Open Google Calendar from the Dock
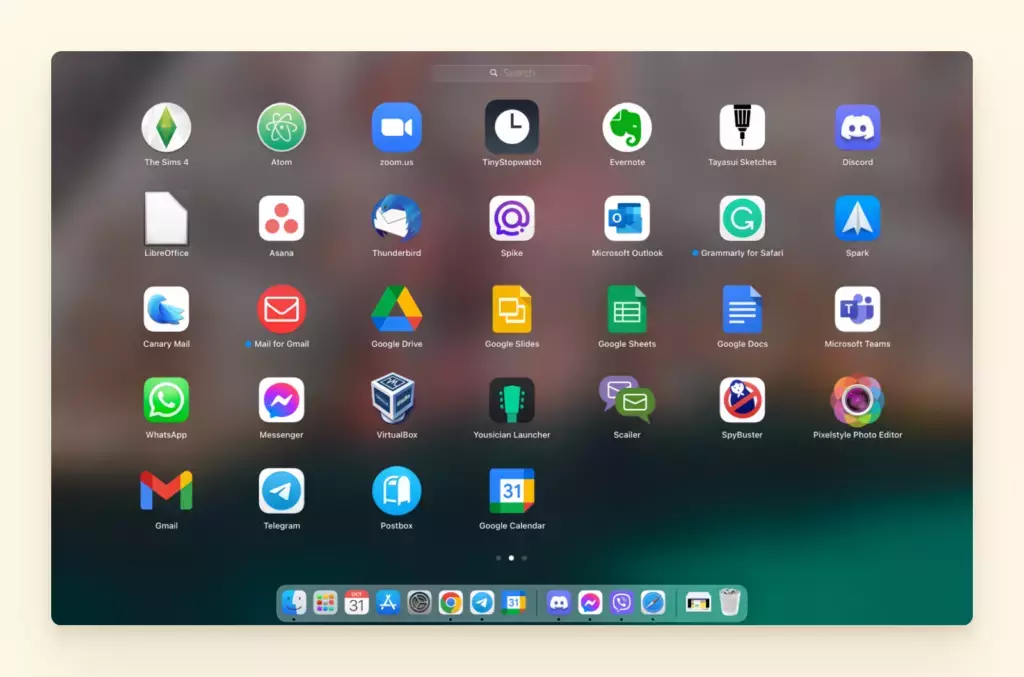Image resolution: width=1024 pixels, height=677 pixels. click(x=513, y=603)
